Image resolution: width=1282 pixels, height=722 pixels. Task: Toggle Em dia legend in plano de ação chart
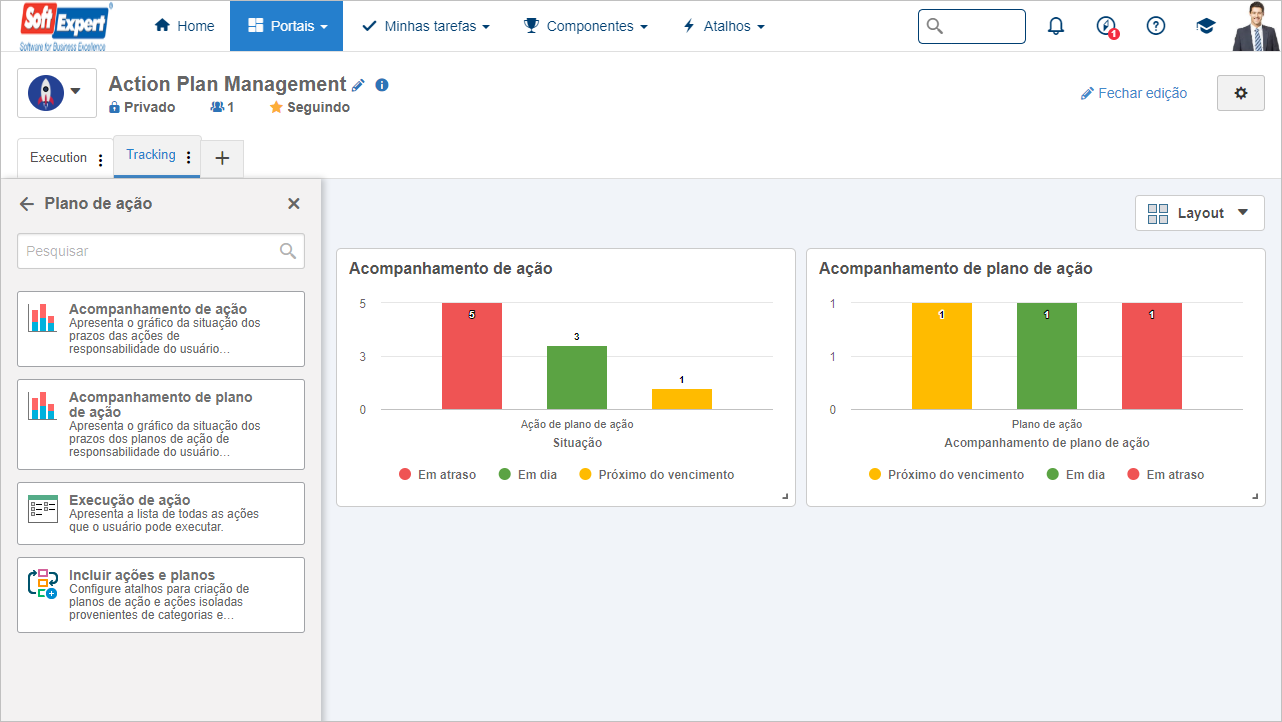tap(1076, 475)
